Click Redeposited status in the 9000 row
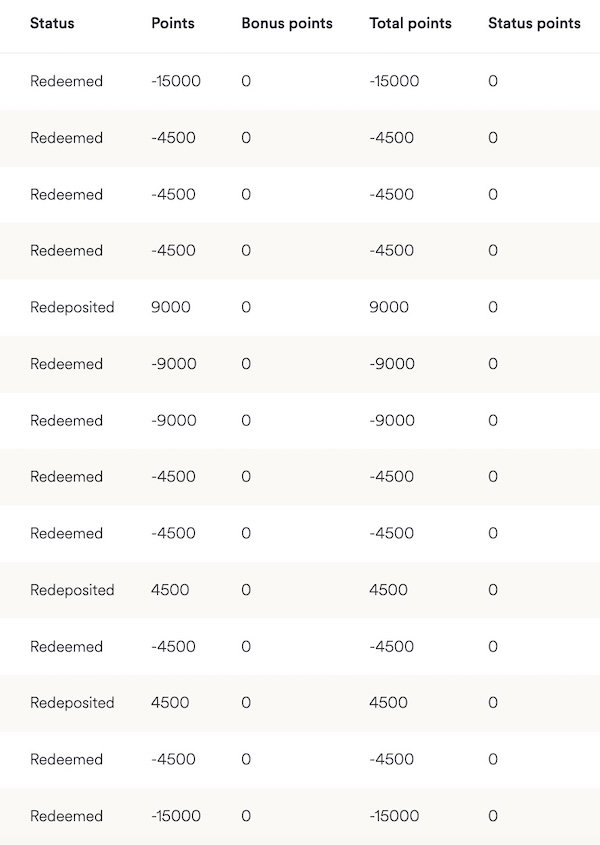 [72, 307]
